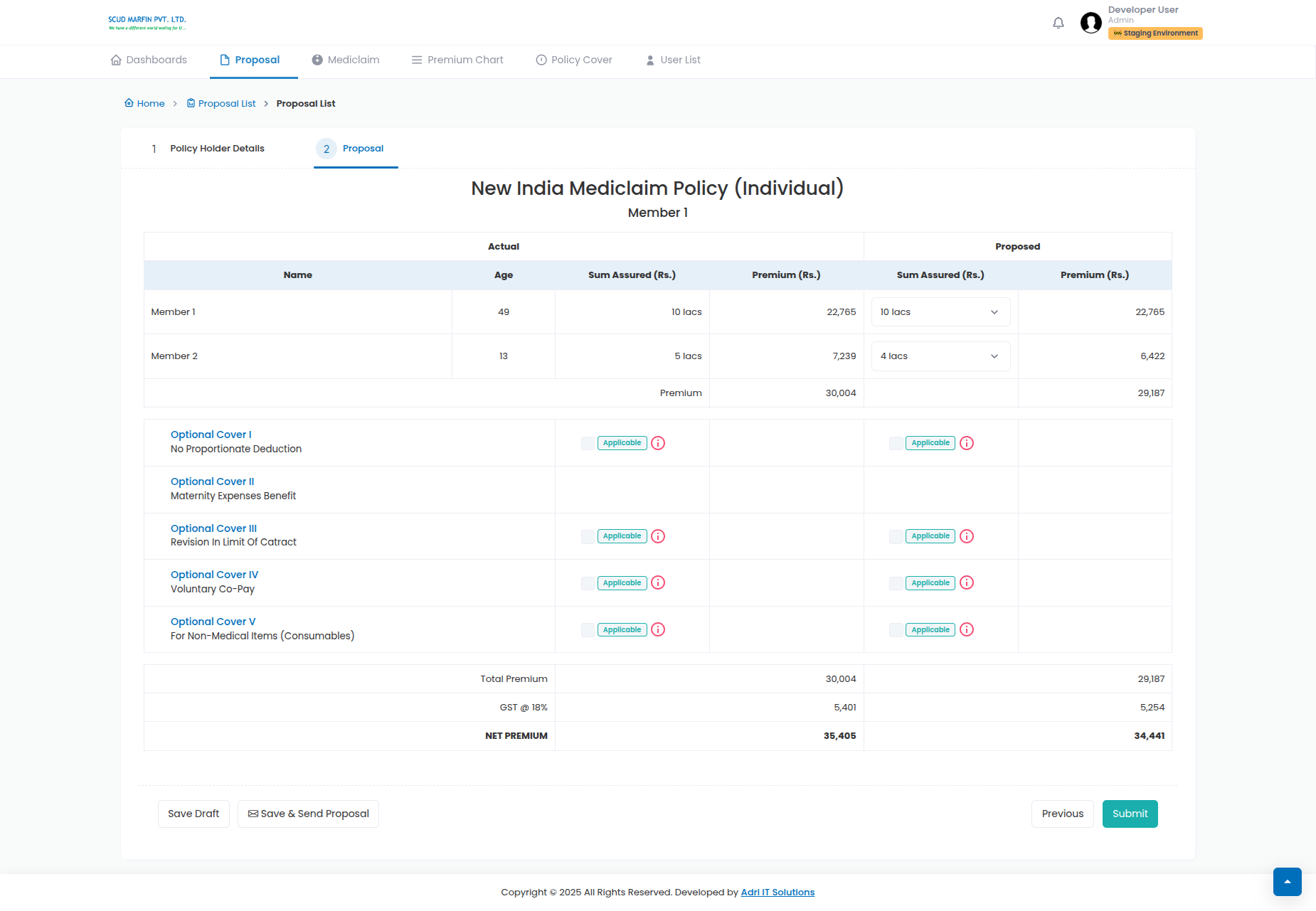The width and height of the screenshot is (1316, 911).
Task: Click Optional Cover V heading
Action: click(x=213, y=622)
